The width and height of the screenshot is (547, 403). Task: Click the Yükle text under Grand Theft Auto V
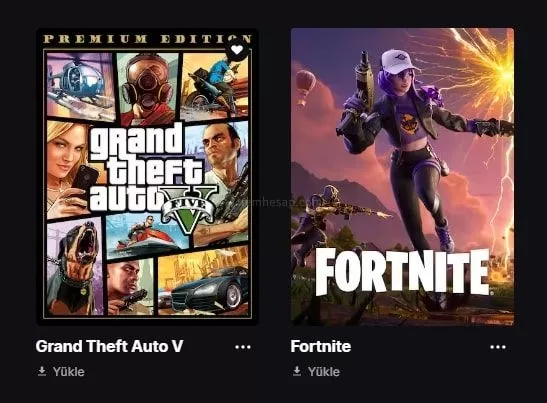click(69, 372)
